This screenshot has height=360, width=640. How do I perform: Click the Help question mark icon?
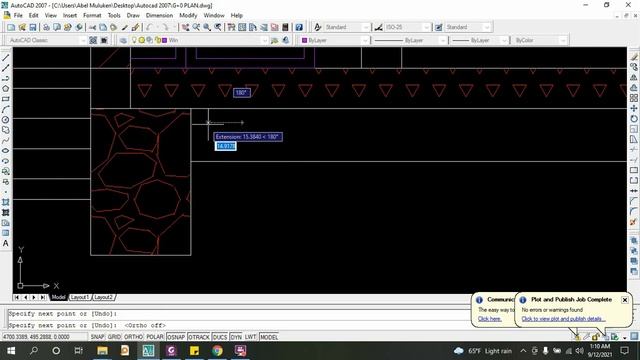[299, 27]
